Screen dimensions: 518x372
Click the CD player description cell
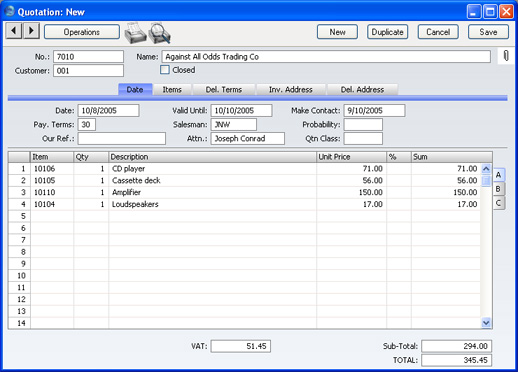(212, 169)
